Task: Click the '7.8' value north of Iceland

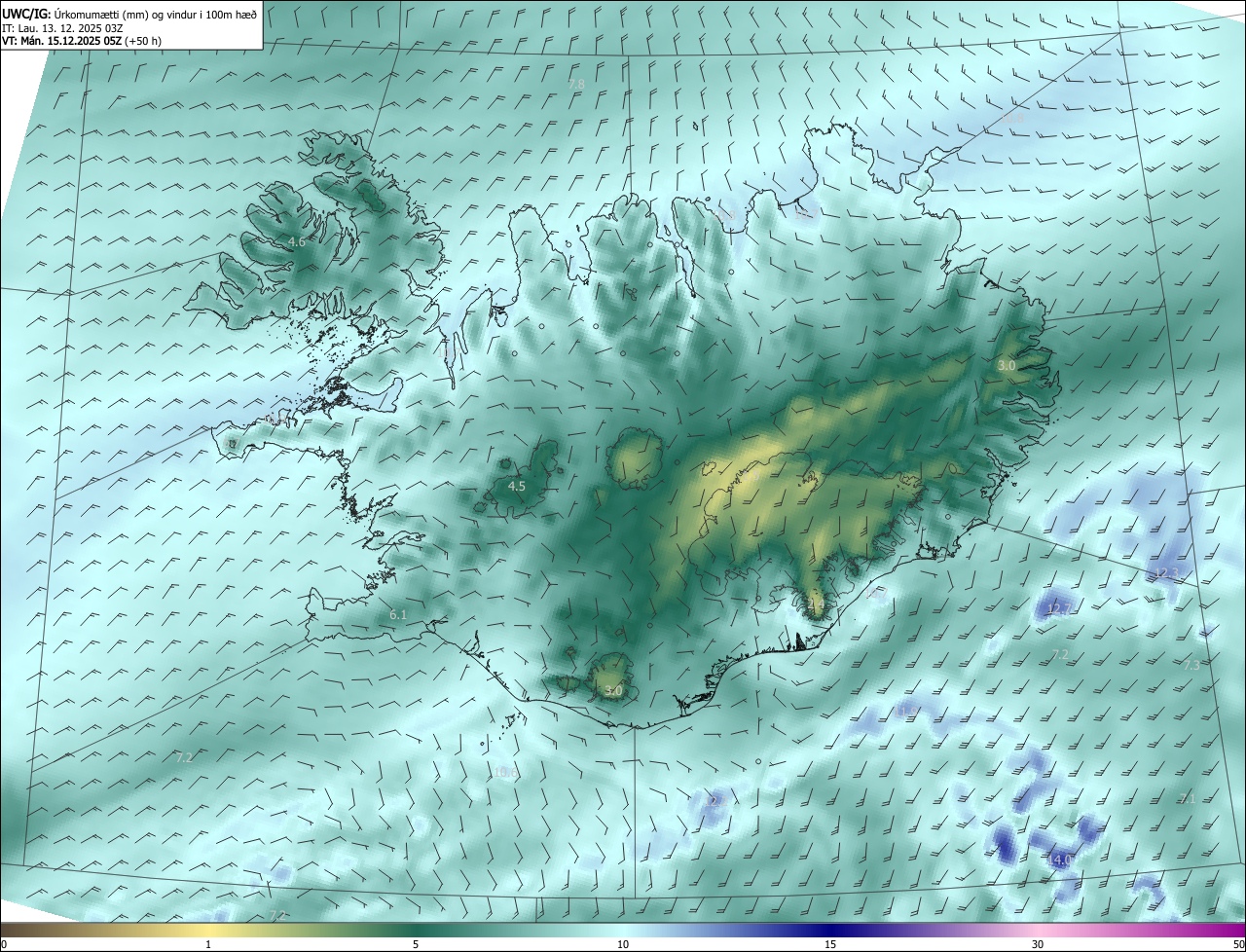Action: coord(576,85)
